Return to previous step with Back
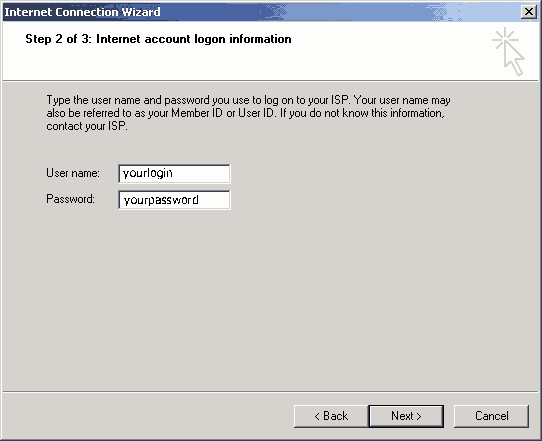 coord(331,416)
